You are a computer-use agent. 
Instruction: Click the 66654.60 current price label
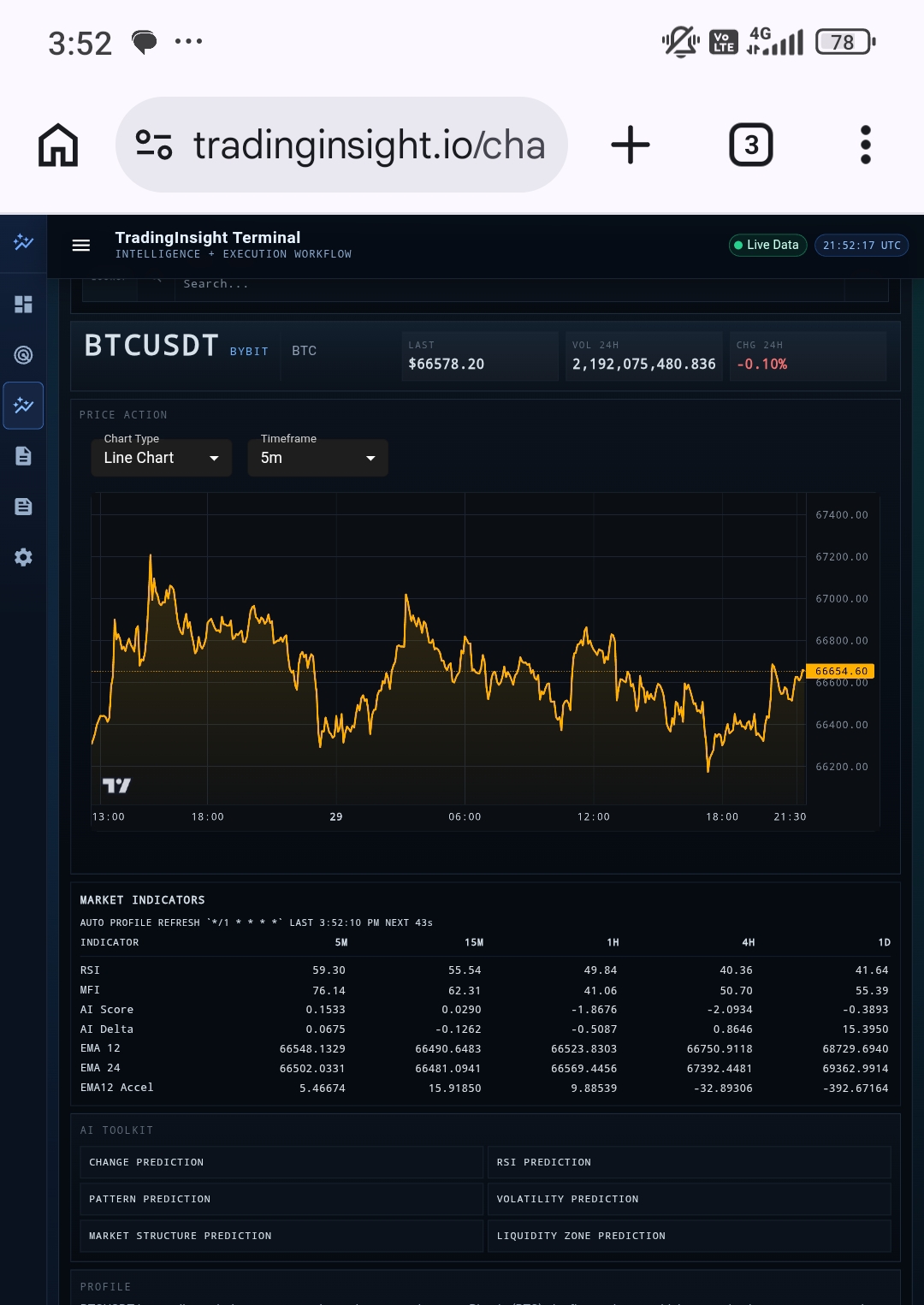pyautogui.click(x=842, y=672)
